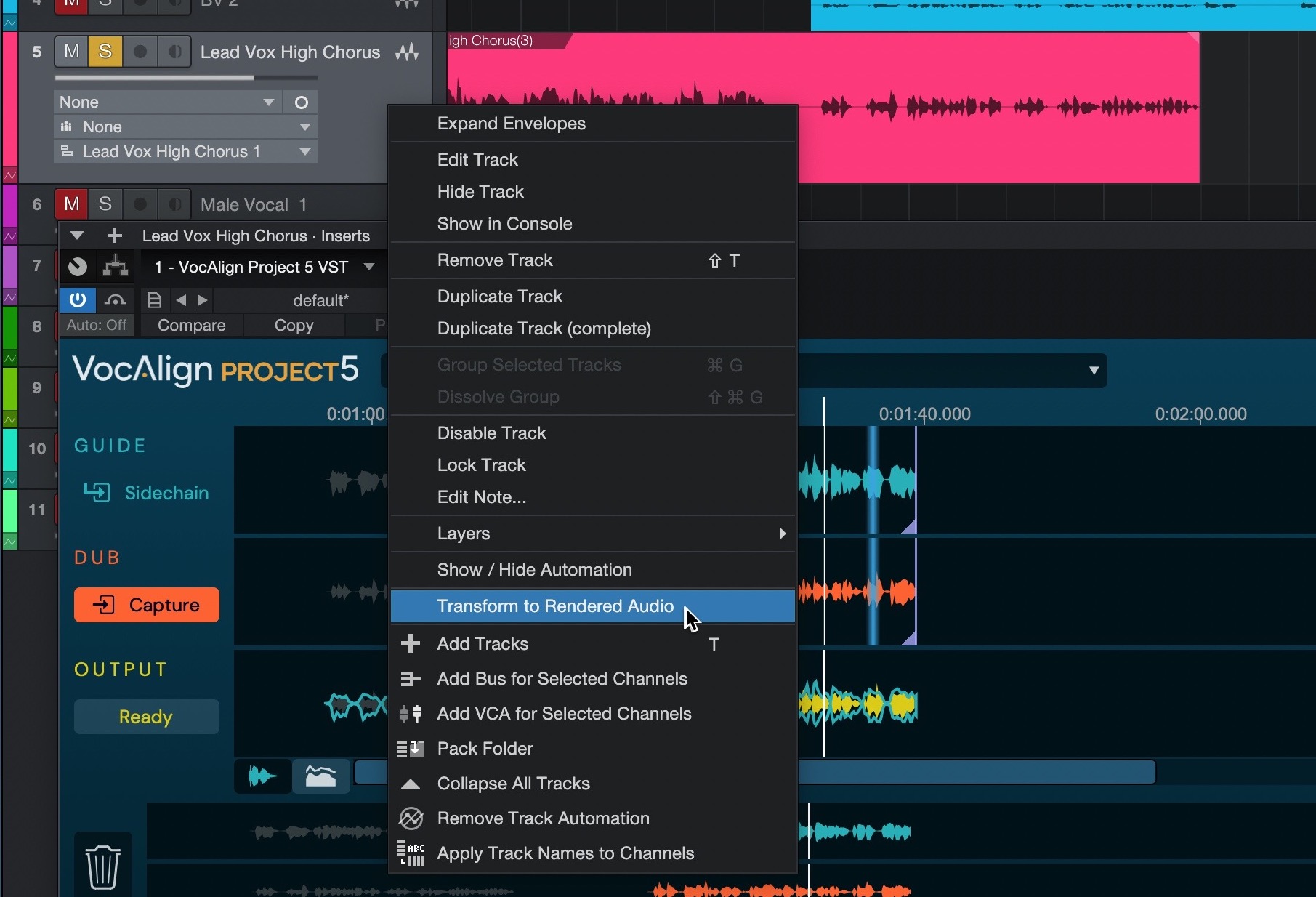Click the Compare button
The width and height of the screenshot is (1316, 897).
tap(191, 325)
